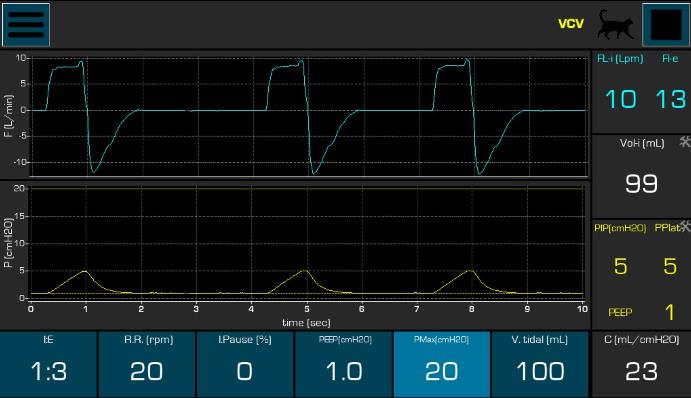The width and height of the screenshot is (691, 398).
Task: Choose the PEEP(cmH2O) setting tile
Action: (x=344, y=364)
